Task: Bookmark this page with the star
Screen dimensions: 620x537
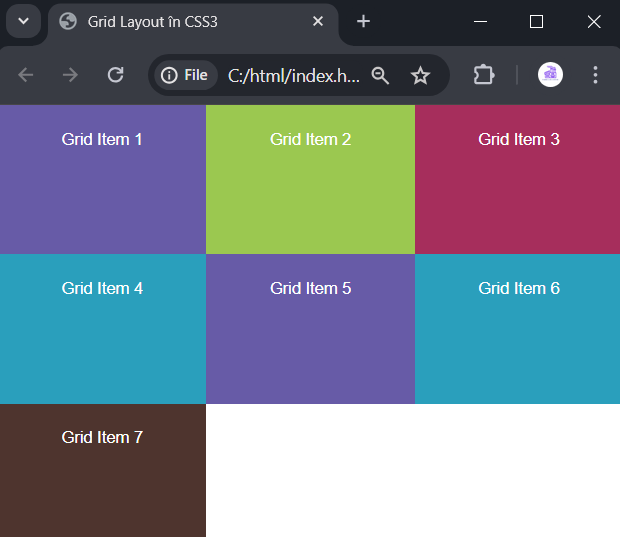Action: (x=420, y=75)
